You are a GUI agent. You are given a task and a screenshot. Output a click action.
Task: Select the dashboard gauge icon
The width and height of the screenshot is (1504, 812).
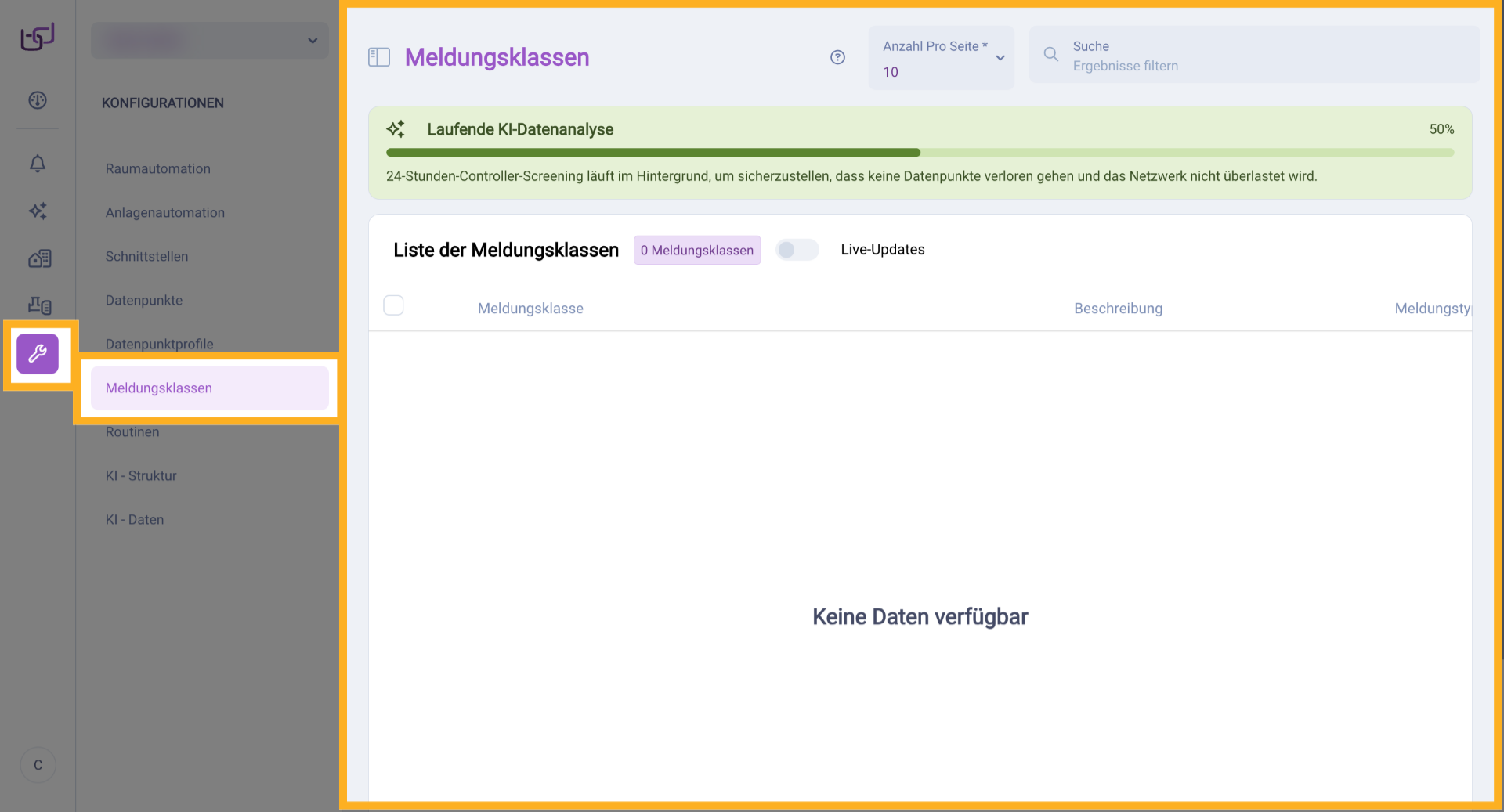38,100
